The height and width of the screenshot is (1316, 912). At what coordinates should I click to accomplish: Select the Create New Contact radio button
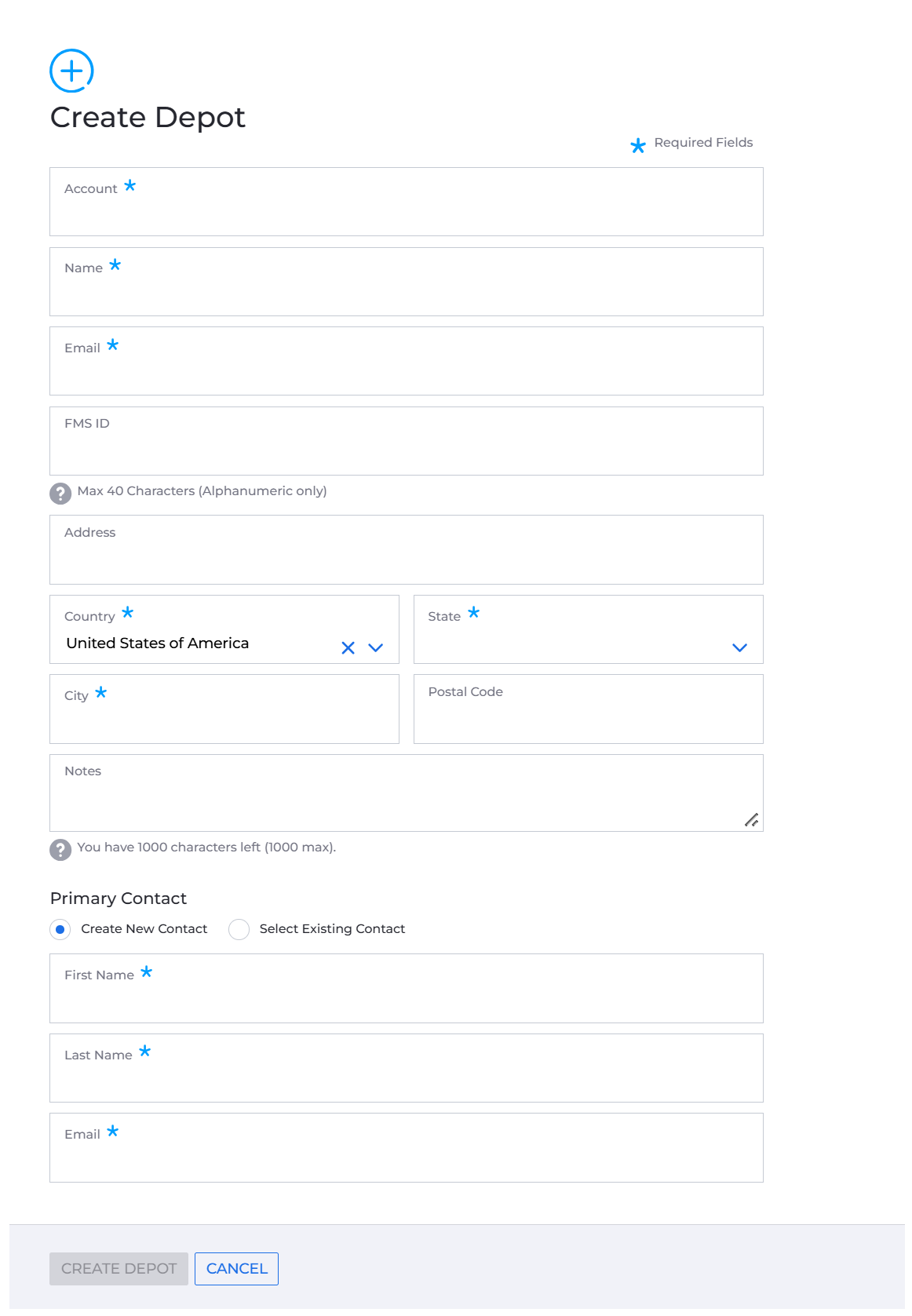(60, 929)
